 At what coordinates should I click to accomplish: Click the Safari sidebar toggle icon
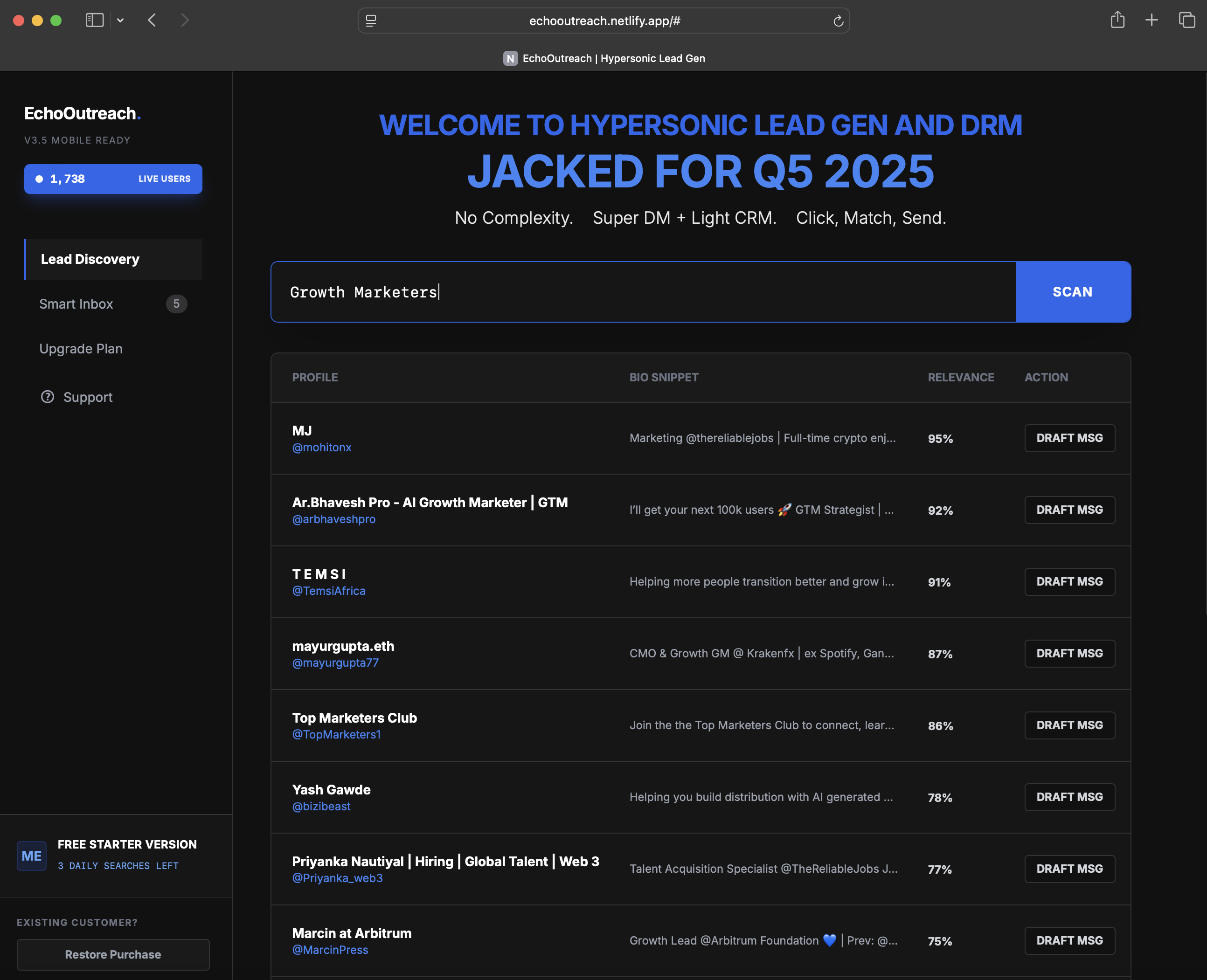pos(94,21)
